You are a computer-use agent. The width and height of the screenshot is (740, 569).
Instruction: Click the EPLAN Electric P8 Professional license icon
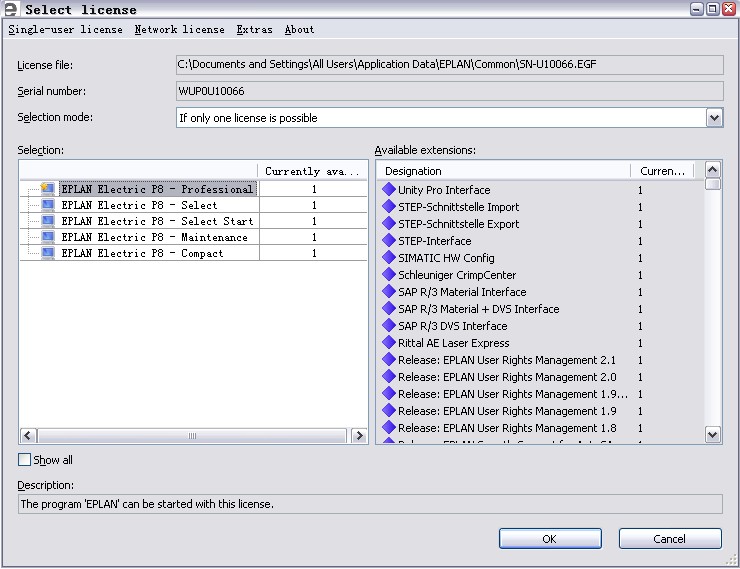point(47,189)
